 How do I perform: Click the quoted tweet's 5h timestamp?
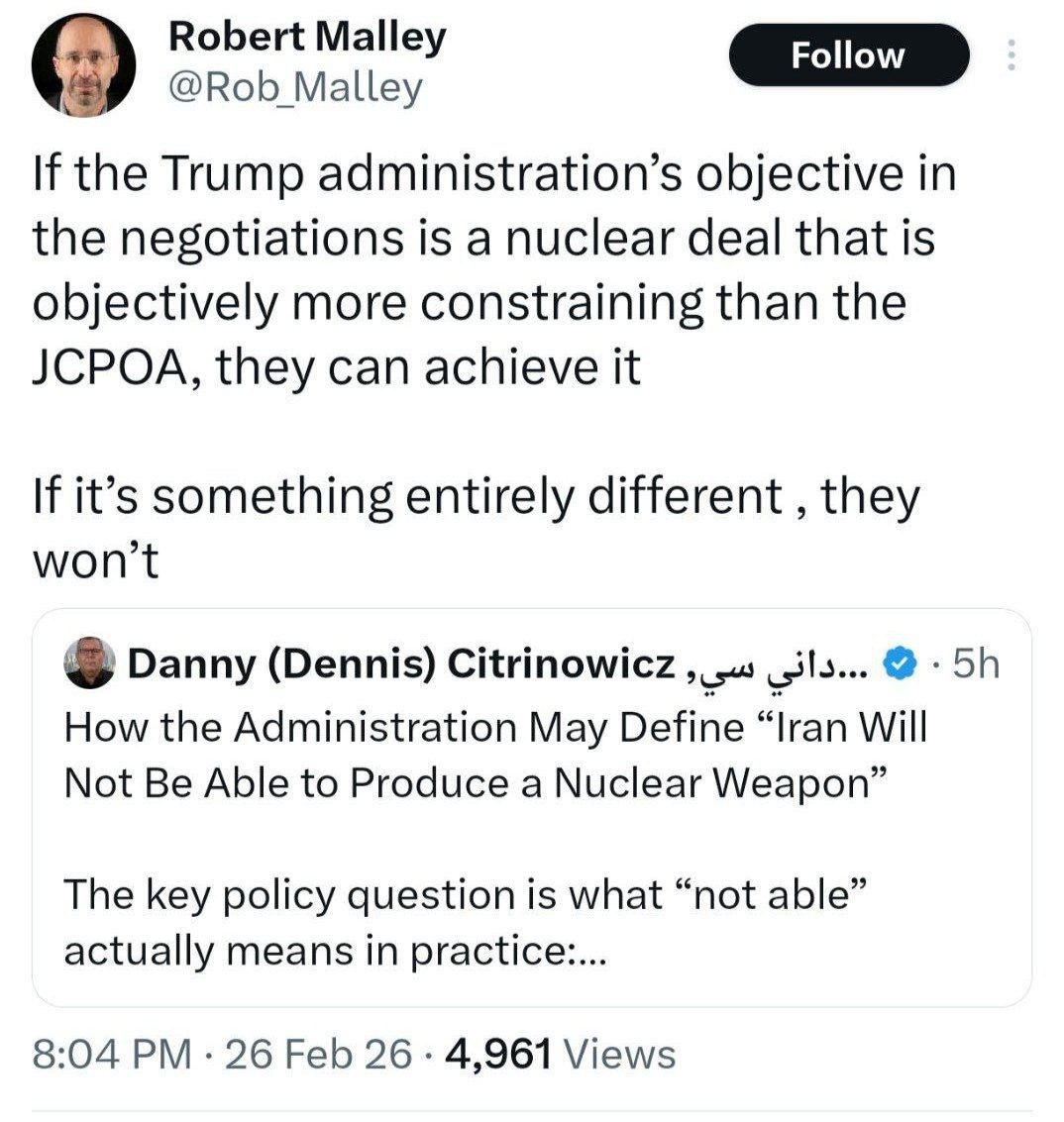coord(973,664)
